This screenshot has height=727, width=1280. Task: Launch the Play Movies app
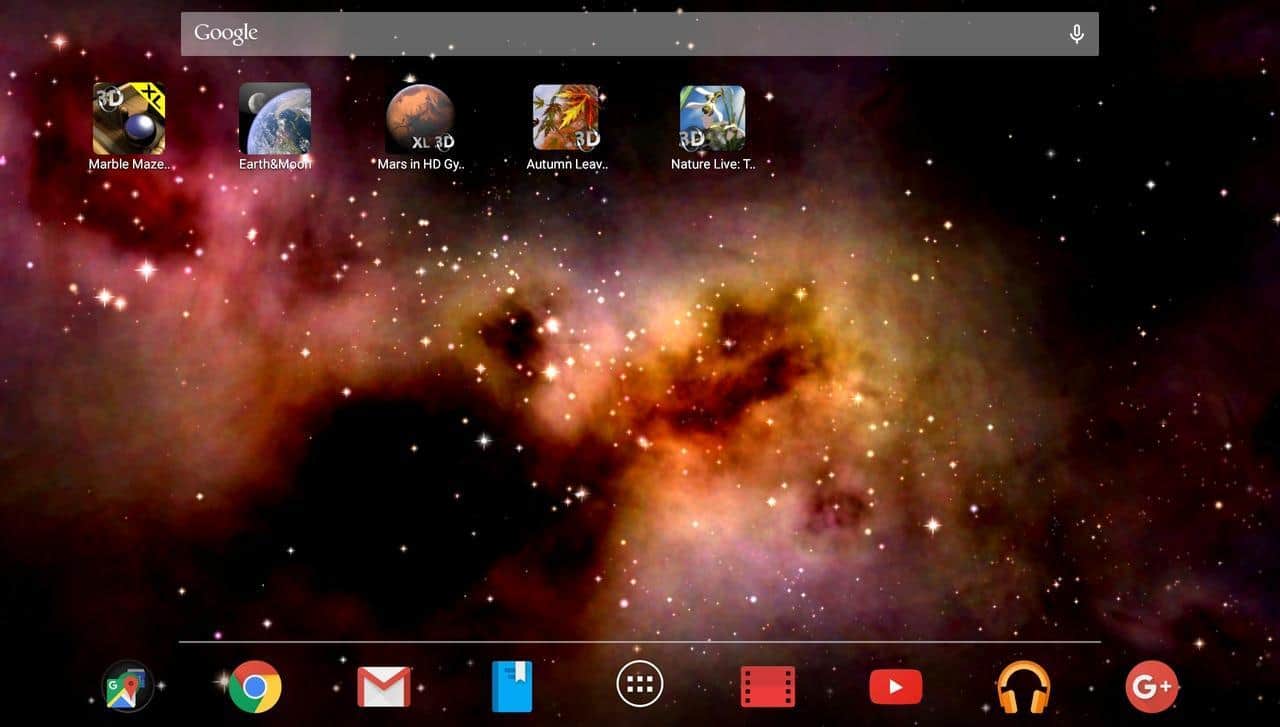768,686
